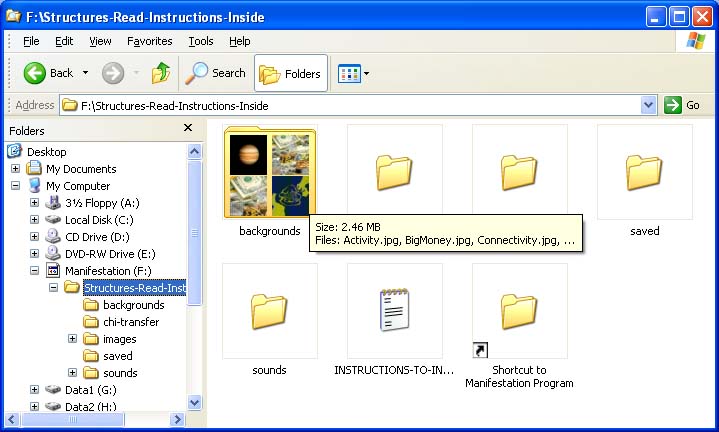This screenshot has width=719, height=432.
Task: Open the Favorites menu
Action: click(x=149, y=41)
